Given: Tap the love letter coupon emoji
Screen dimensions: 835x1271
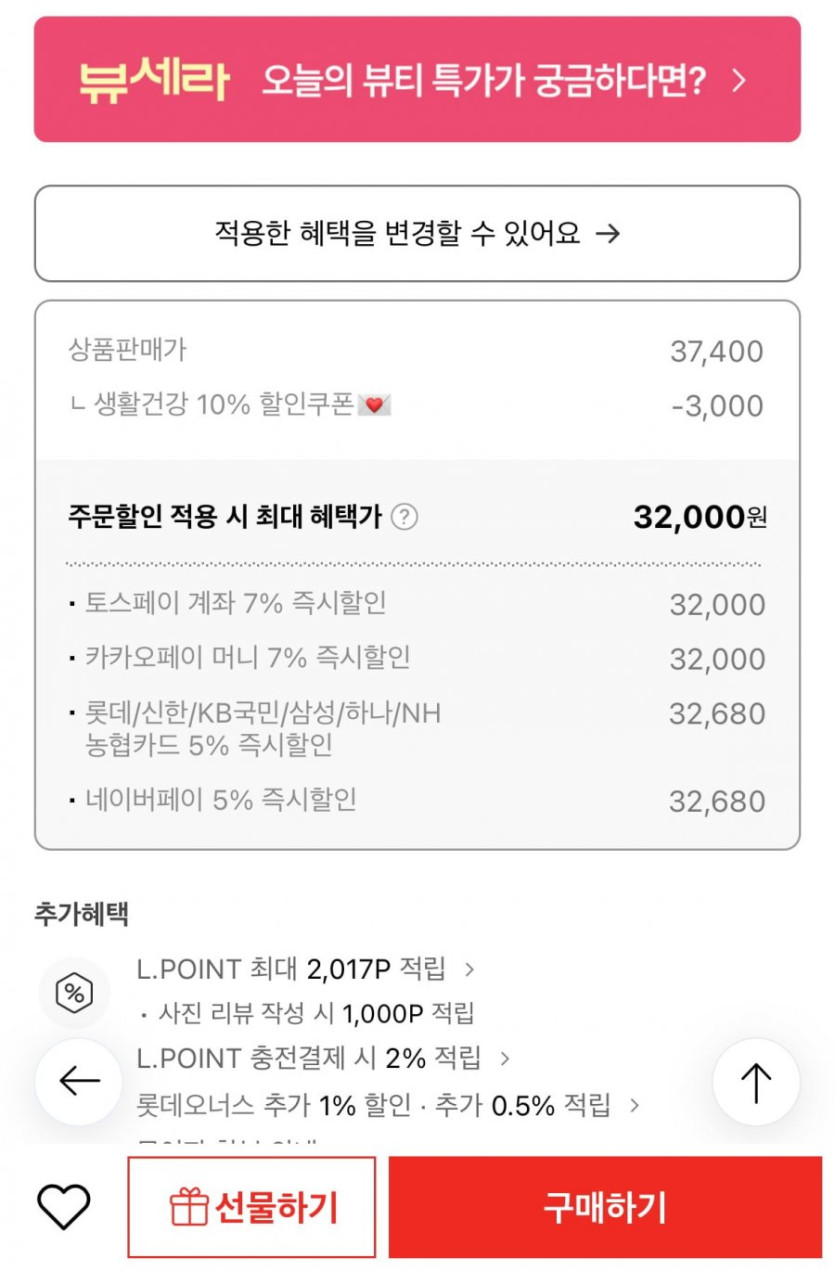Looking at the screenshot, I should pos(374,406).
